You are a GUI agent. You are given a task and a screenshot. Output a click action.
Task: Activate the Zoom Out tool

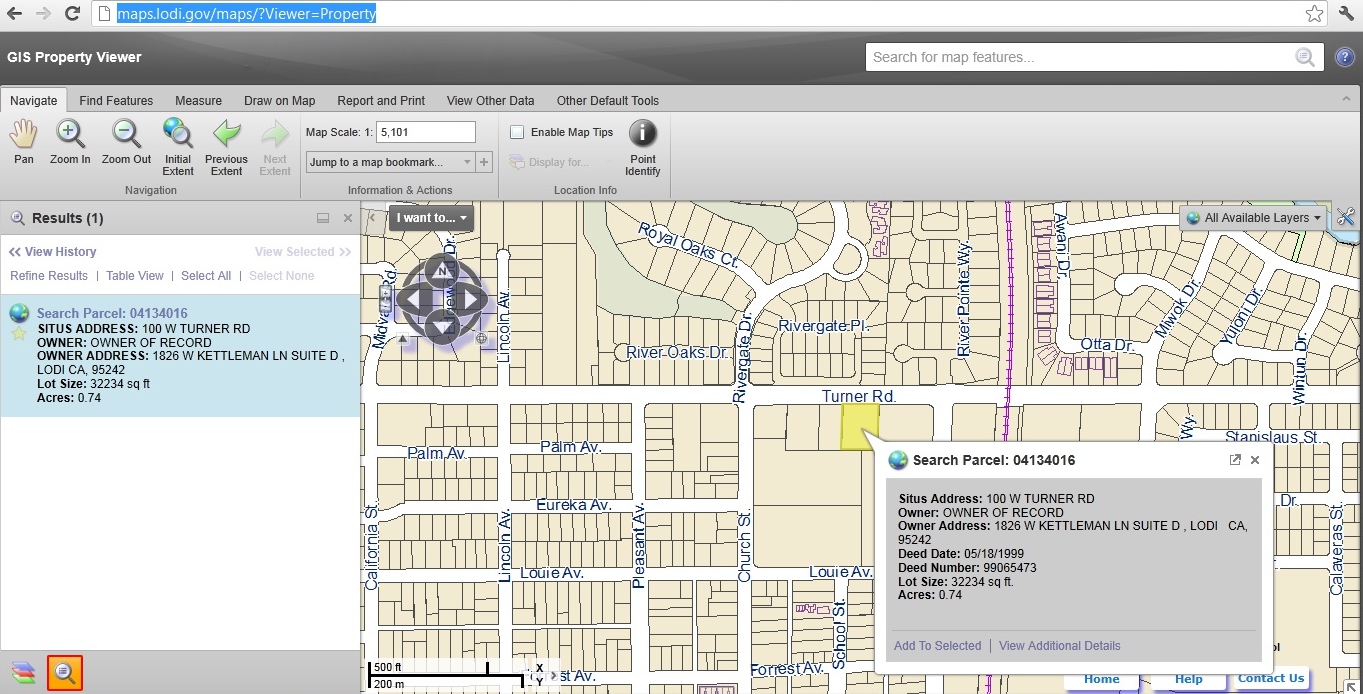125,140
